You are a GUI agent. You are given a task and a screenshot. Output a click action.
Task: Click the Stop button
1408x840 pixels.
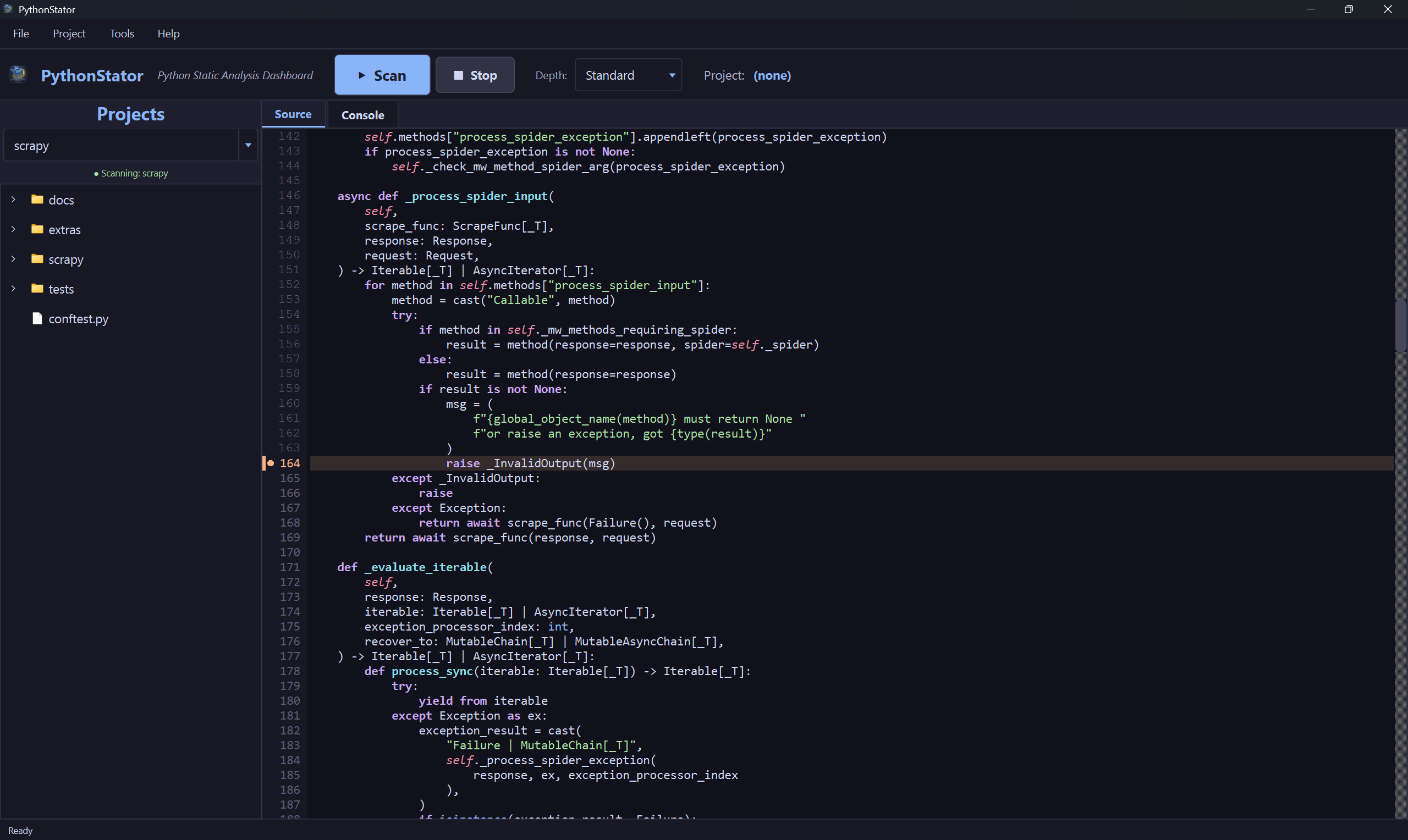[475, 75]
